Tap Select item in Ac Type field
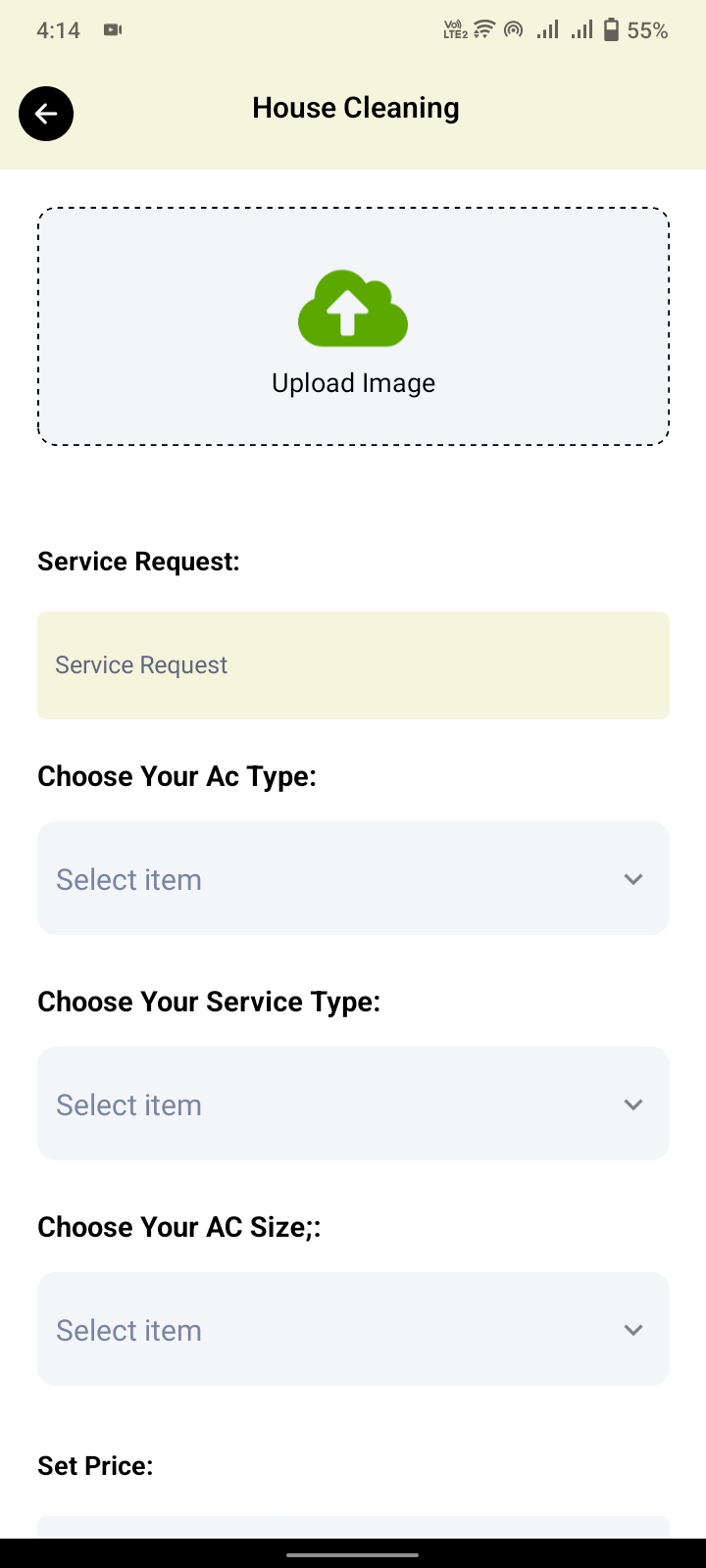The height and width of the screenshot is (1568, 706). (129, 879)
